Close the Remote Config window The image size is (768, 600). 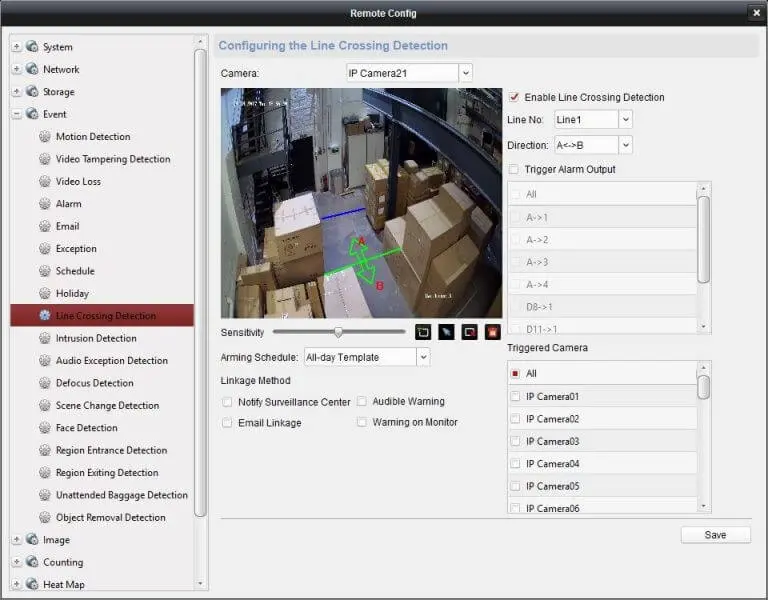pos(755,13)
